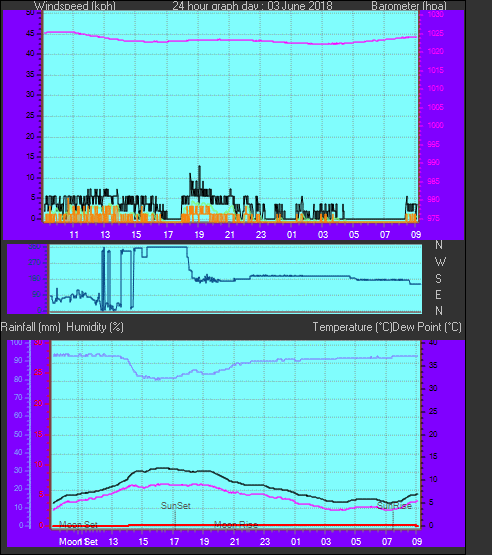Click the hour 23 tick on temperature graph
The height and width of the screenshot is (555, 492).
[x=265, y=542]
